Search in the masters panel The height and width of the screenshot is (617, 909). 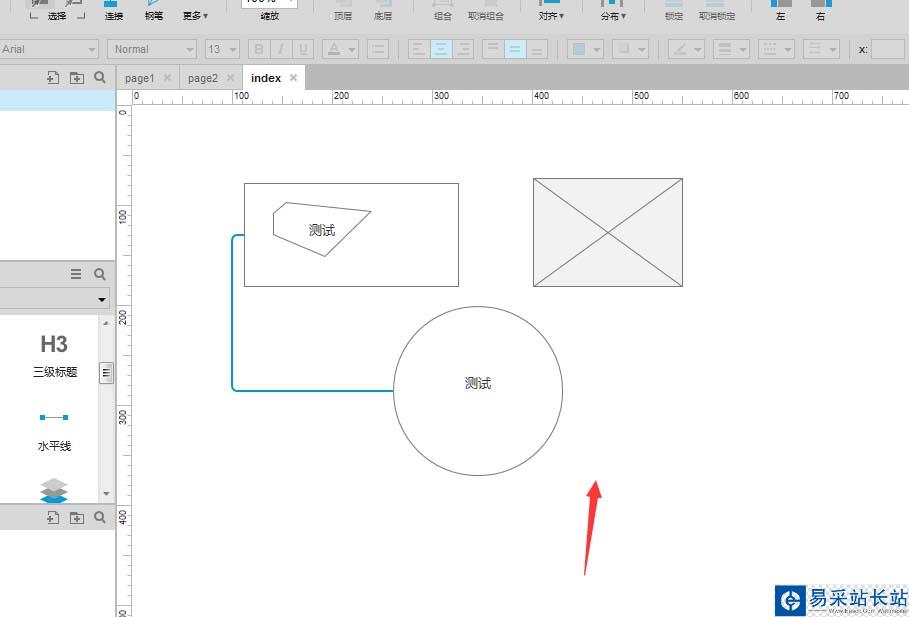tap(100, 517)
